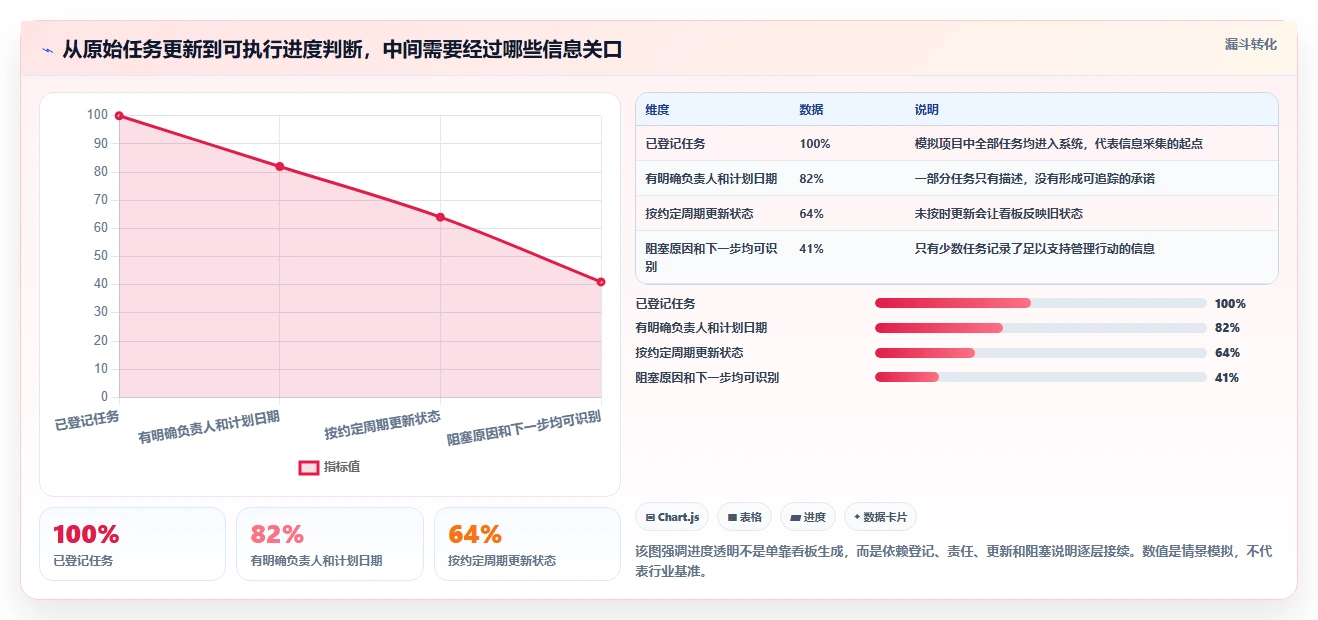Click the 按约定周期更新状态 progress bar

click(1040, 353)
